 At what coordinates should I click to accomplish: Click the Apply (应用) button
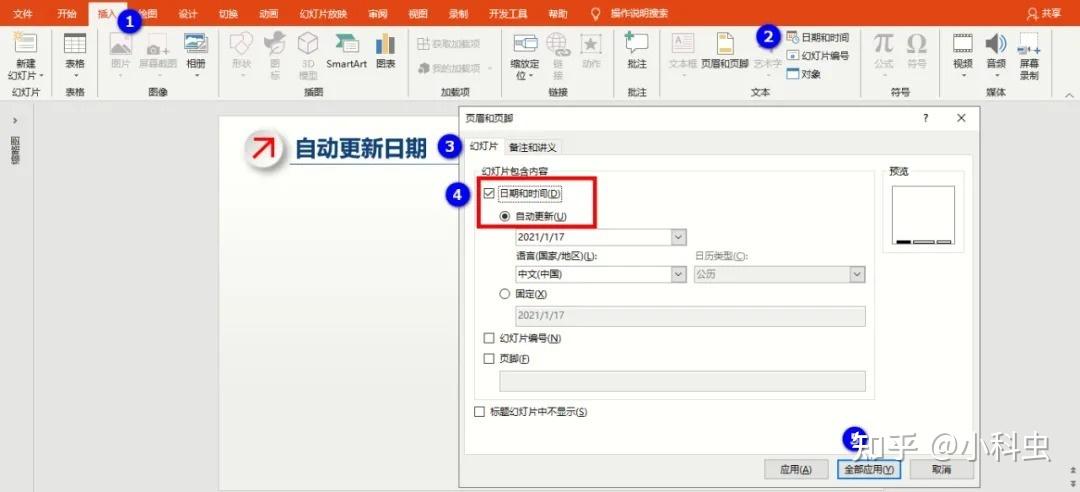click(796, 469)
